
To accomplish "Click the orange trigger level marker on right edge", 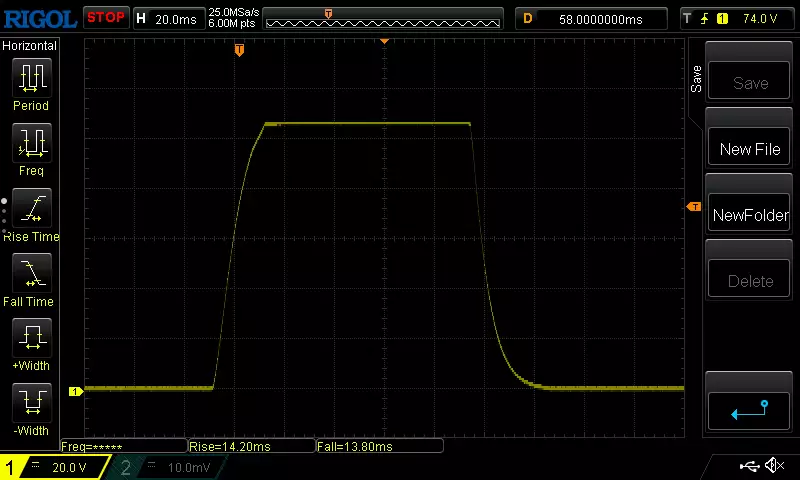I will (x=694, y=207).
